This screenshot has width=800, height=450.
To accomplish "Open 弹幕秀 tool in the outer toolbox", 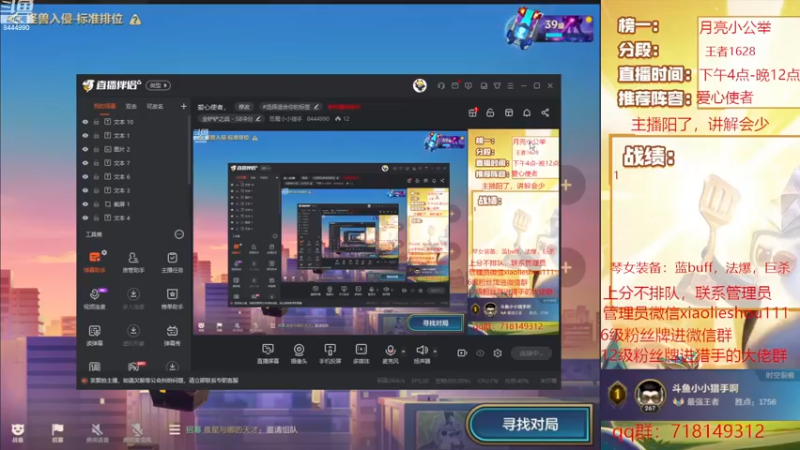I will (x=172, y=335).
